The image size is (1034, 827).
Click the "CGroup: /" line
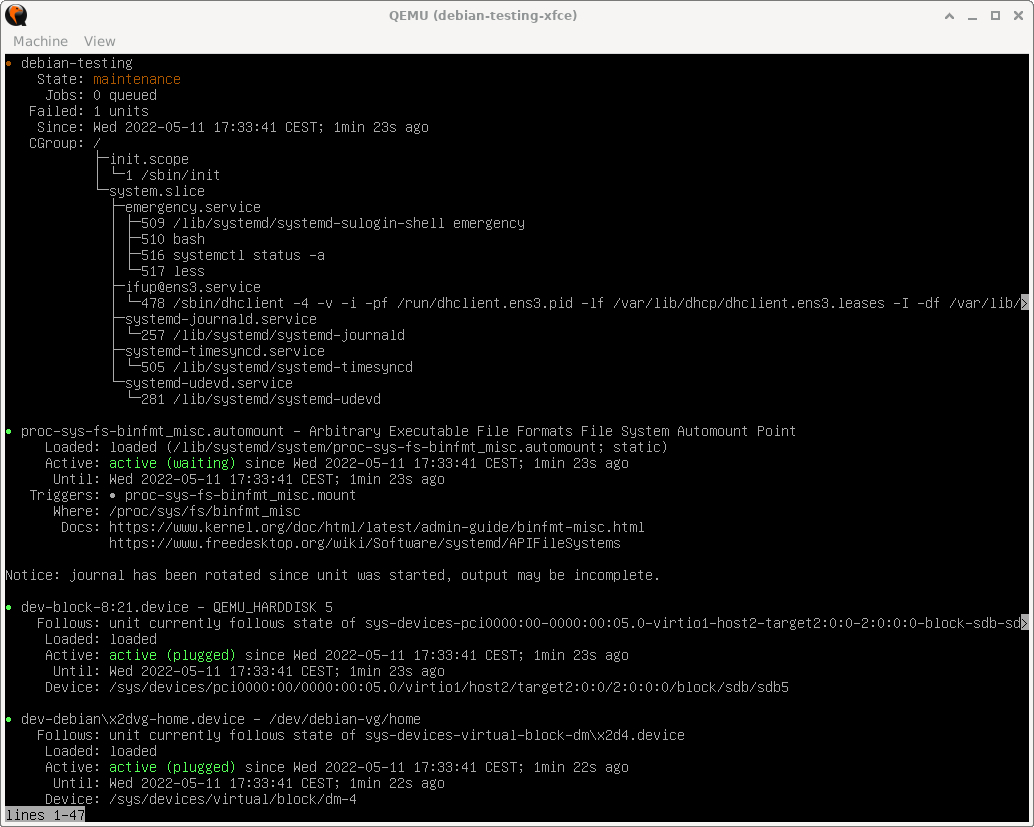coord(65,143)
